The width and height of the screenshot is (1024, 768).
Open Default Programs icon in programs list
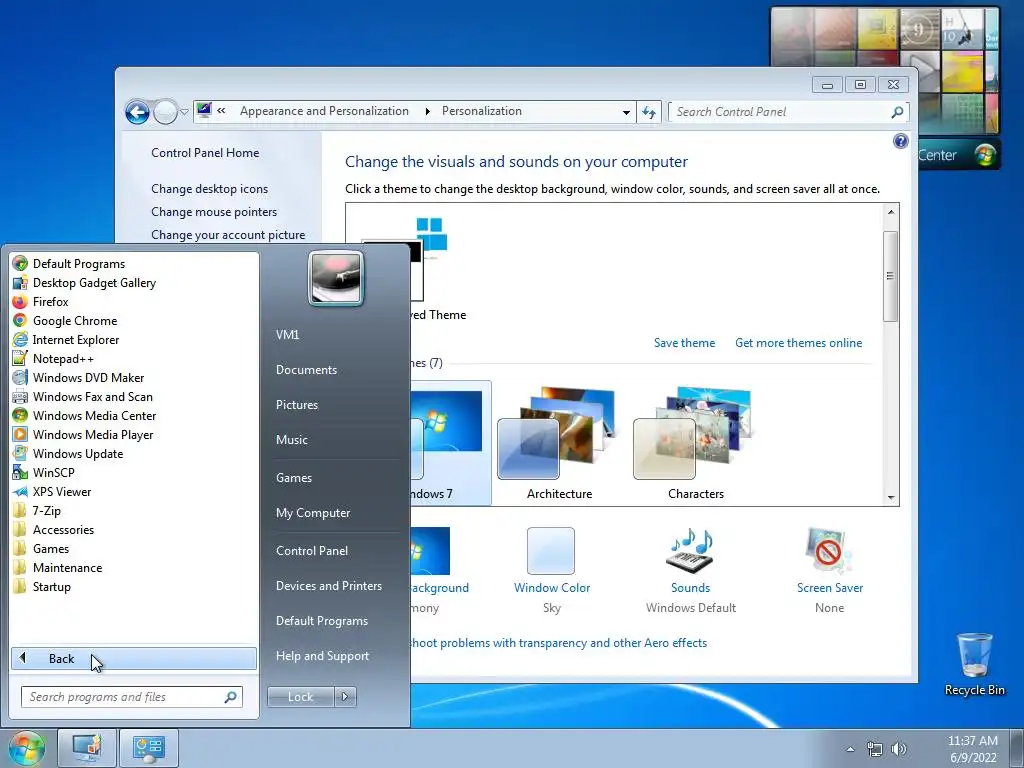20,264
